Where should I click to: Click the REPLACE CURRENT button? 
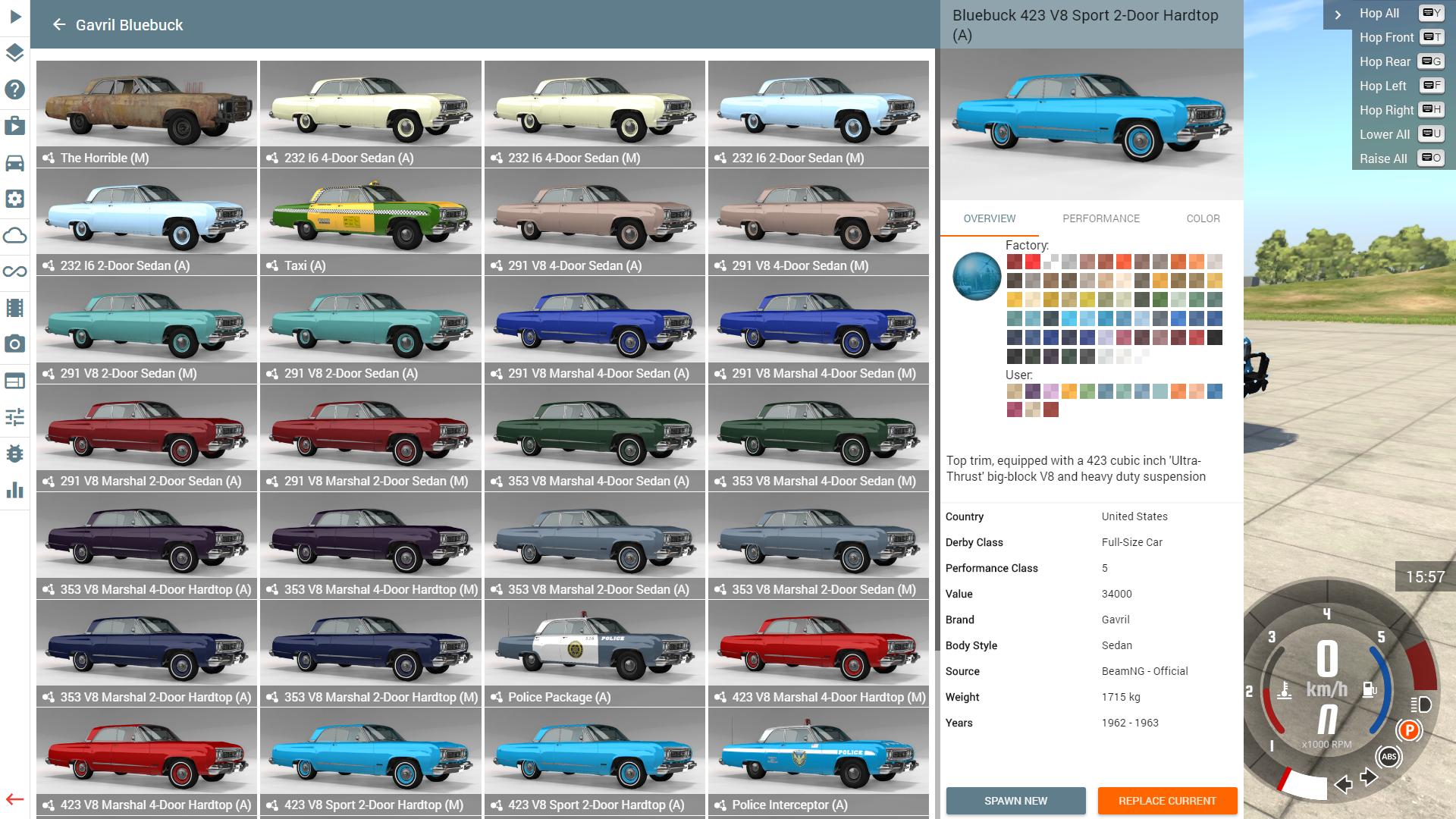1167,801
